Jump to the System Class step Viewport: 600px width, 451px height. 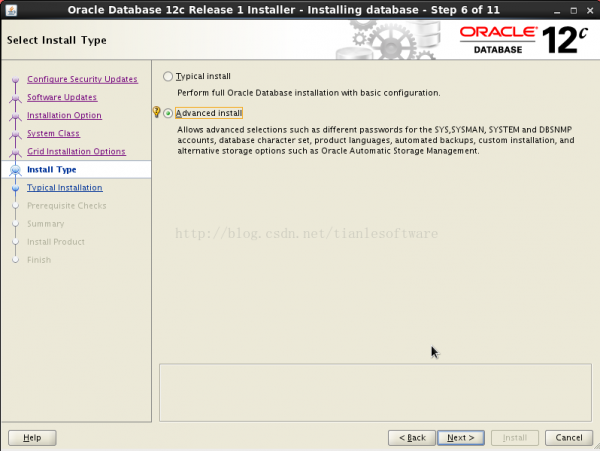[x=53, y=133]
